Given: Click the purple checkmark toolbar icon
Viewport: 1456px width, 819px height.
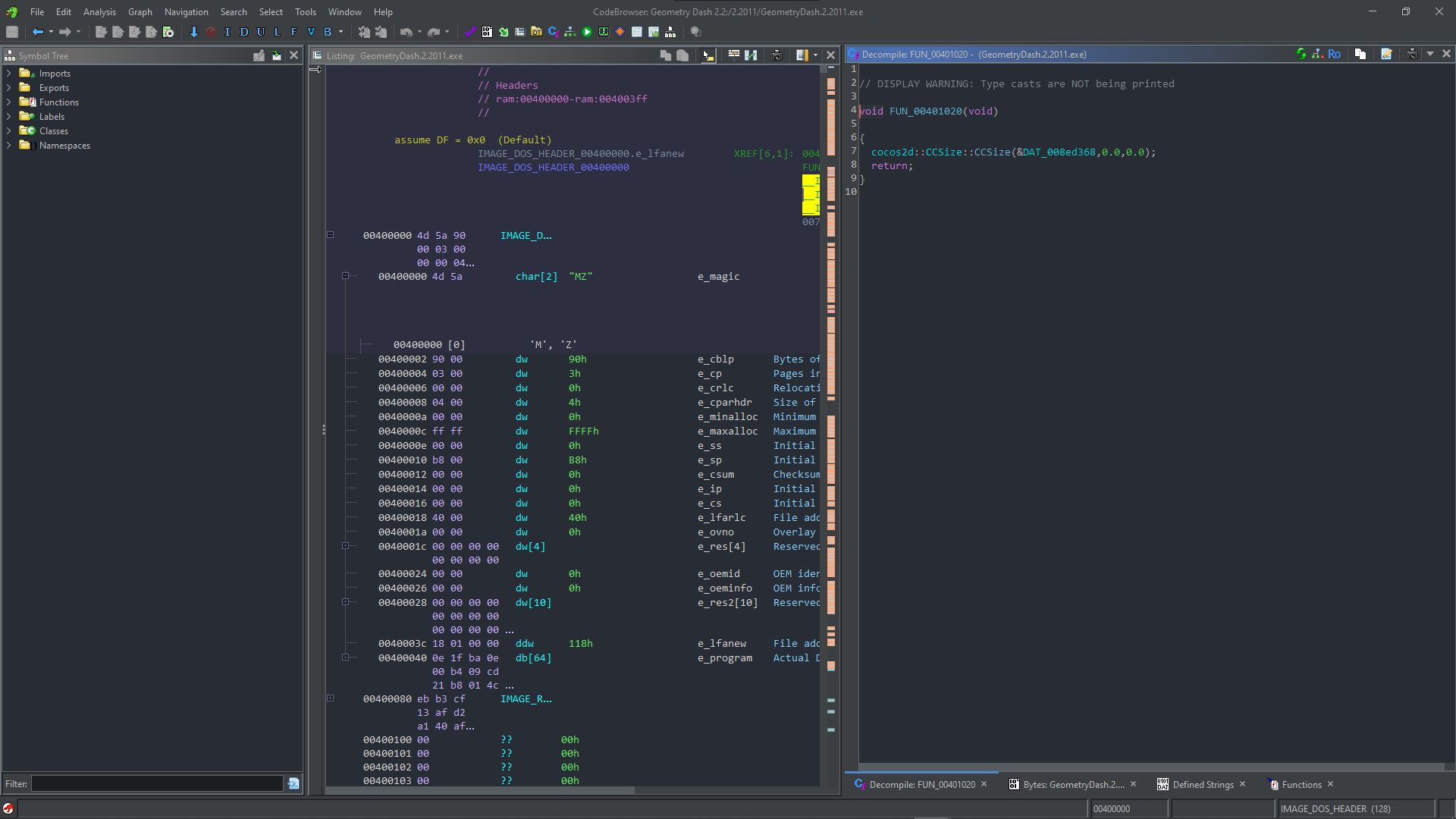Looking at the screenshot, I should 470,32.
